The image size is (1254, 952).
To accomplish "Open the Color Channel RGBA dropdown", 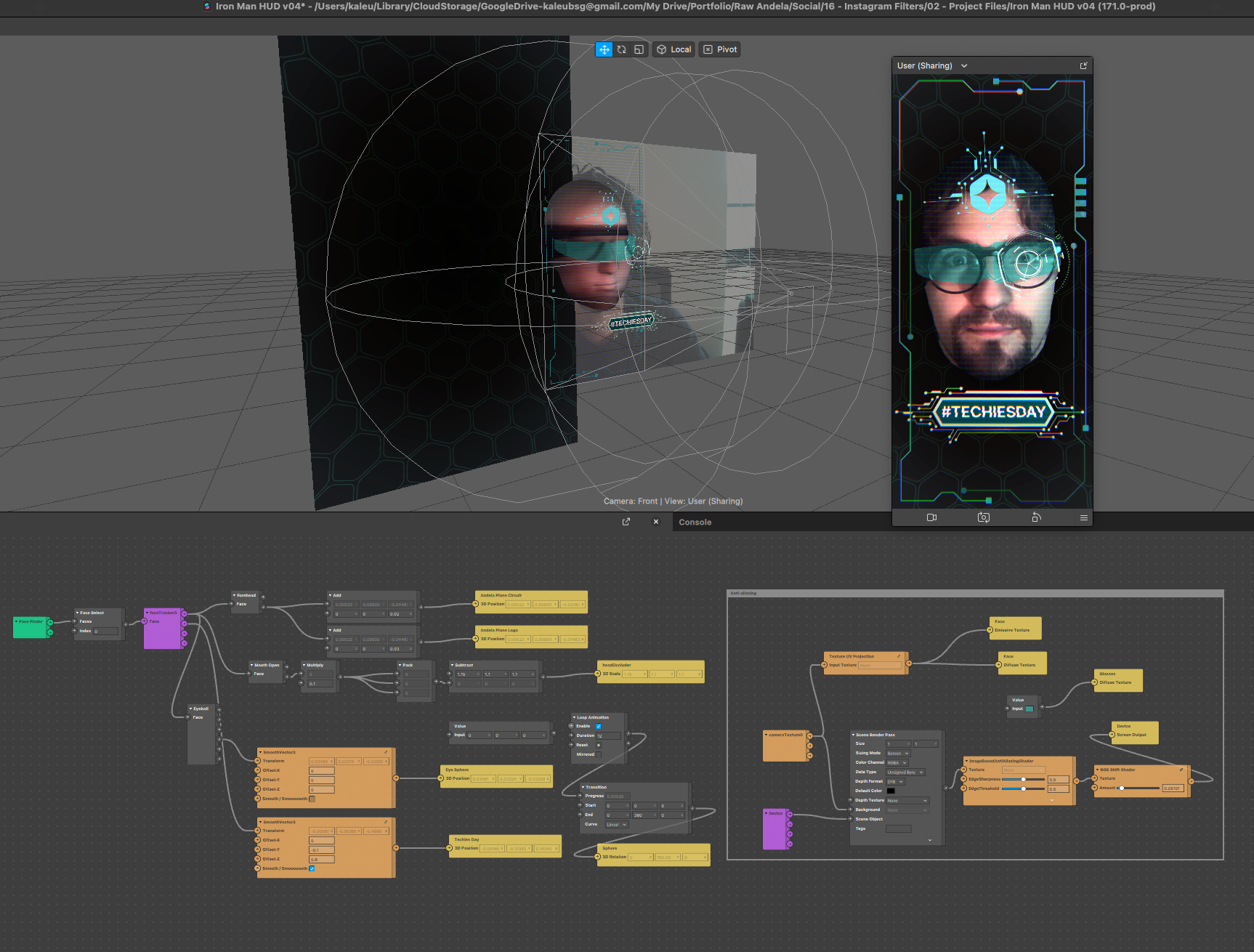I will pos(897,763).
